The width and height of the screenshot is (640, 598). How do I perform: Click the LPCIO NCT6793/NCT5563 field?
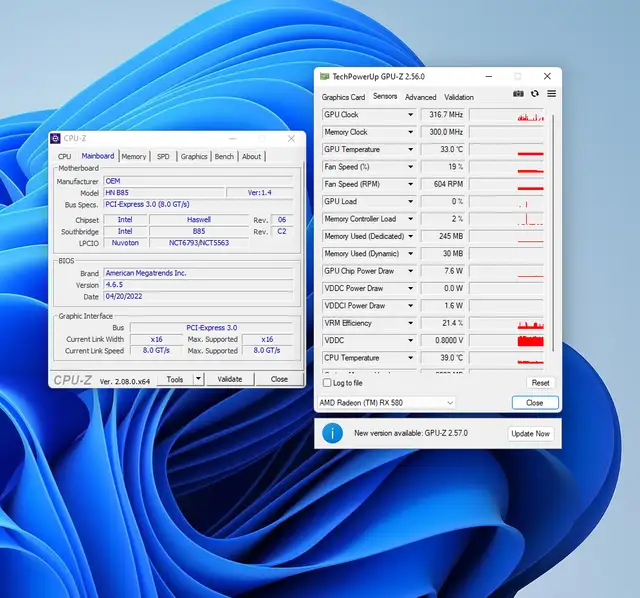(x=199, y=243)
